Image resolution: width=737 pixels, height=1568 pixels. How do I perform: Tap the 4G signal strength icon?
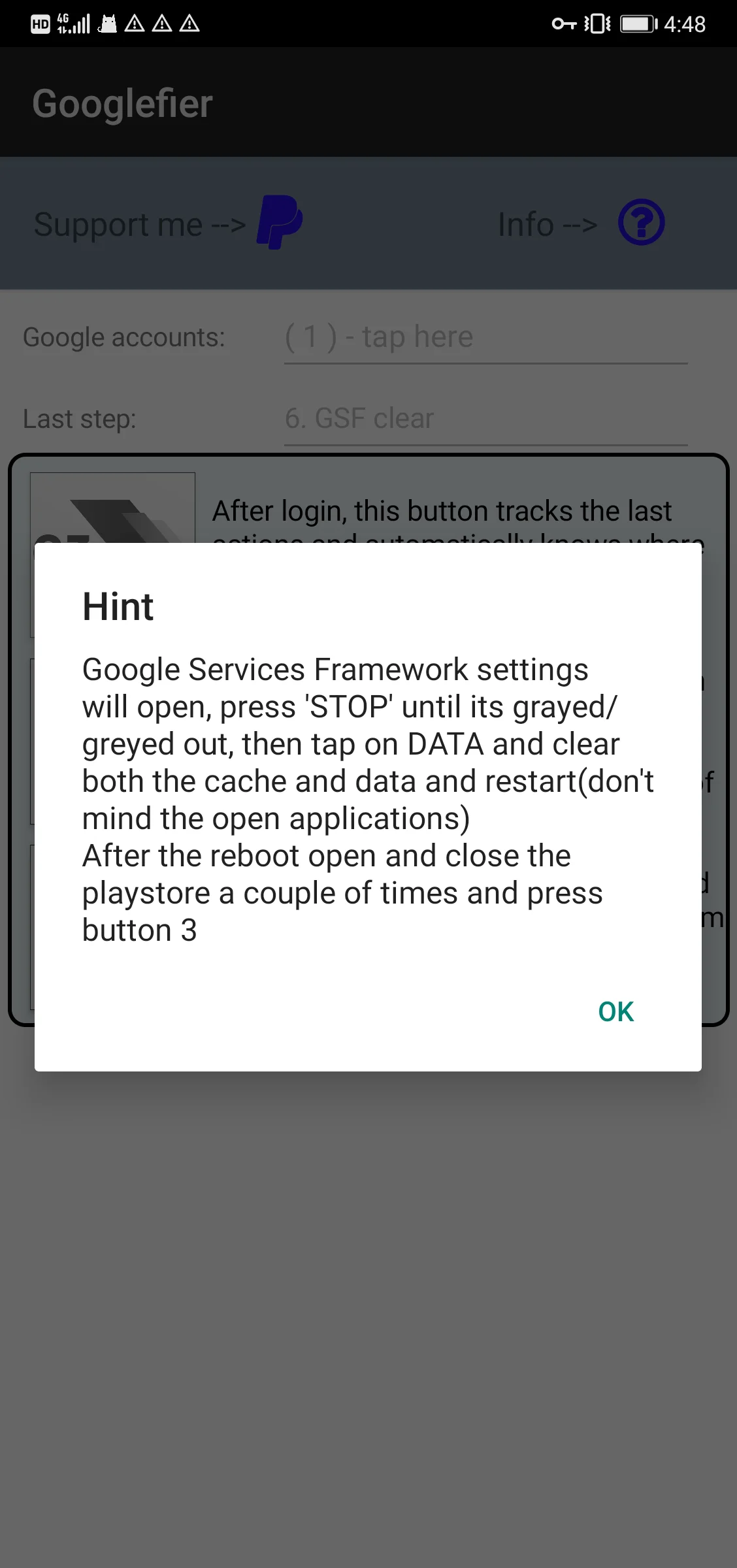[x=74, y=24]
